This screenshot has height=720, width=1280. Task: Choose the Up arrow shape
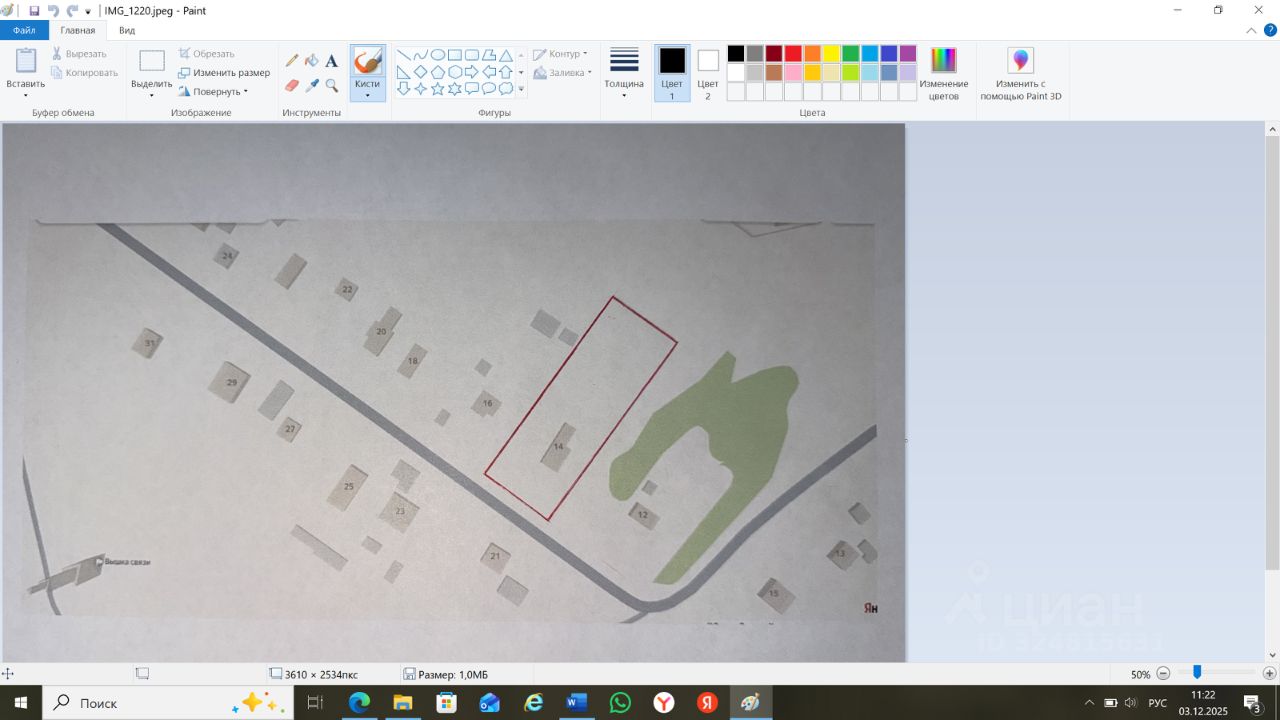pos(506,72)
